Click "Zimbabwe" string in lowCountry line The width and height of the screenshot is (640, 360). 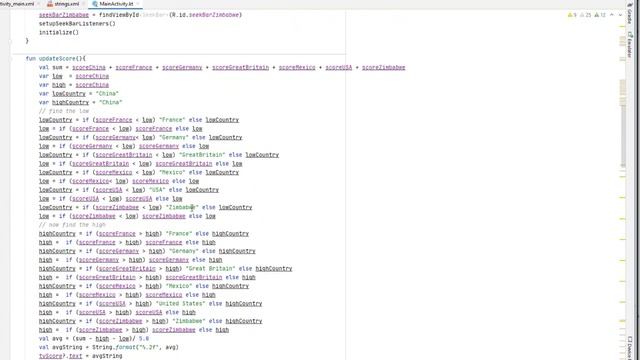182,207
